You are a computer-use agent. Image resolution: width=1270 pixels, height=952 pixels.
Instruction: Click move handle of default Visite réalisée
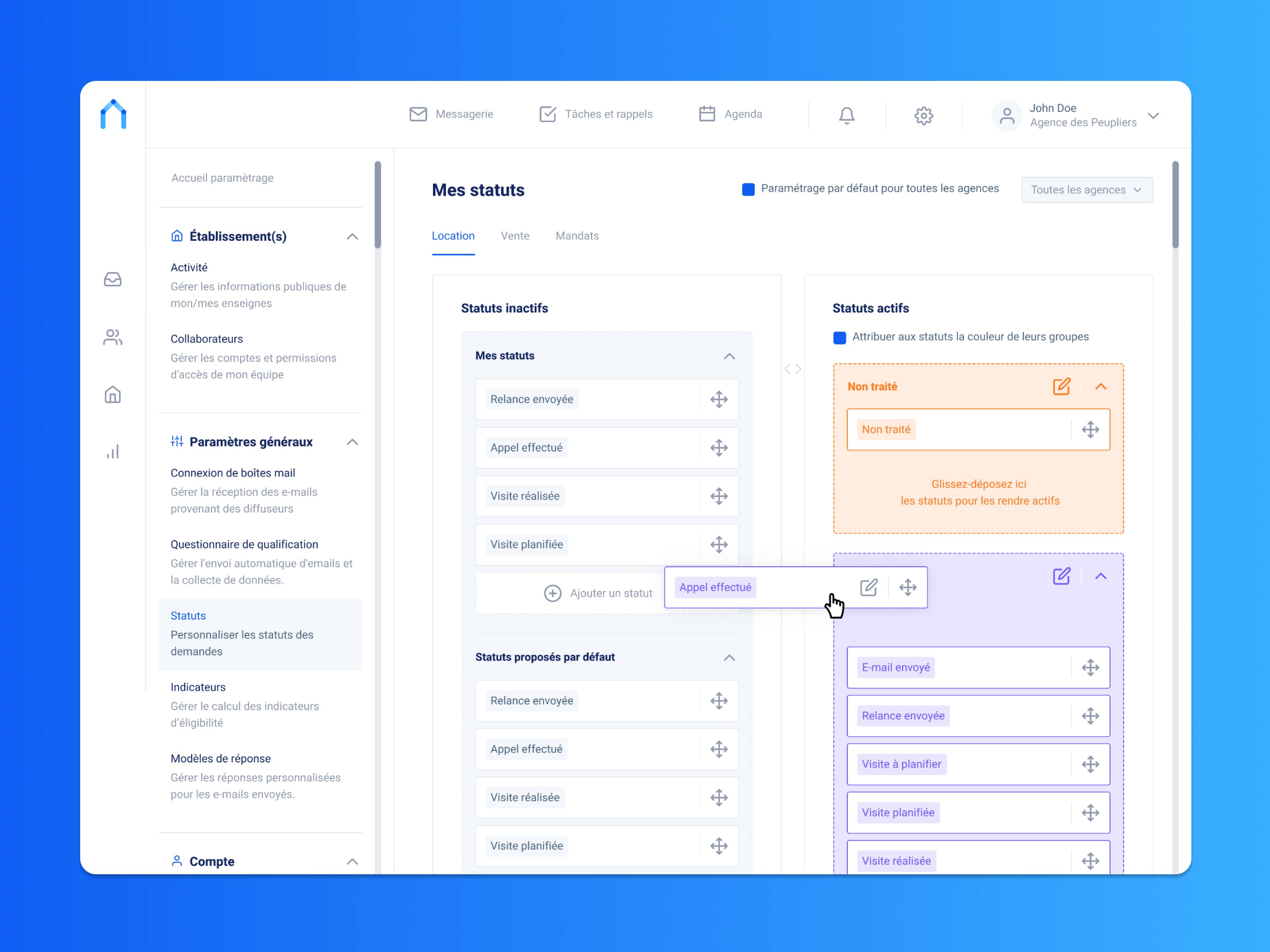tap(719, 797)
